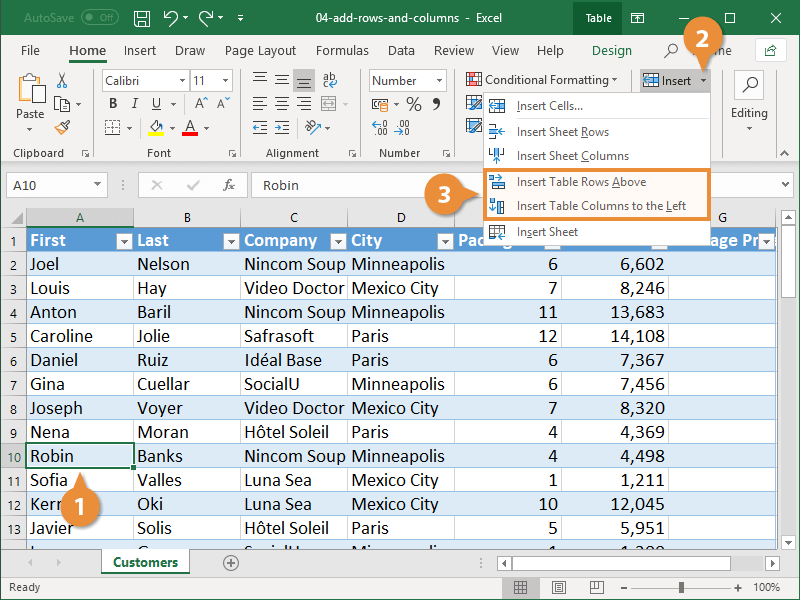Click the Save icon in title bar

coord(141,18)
